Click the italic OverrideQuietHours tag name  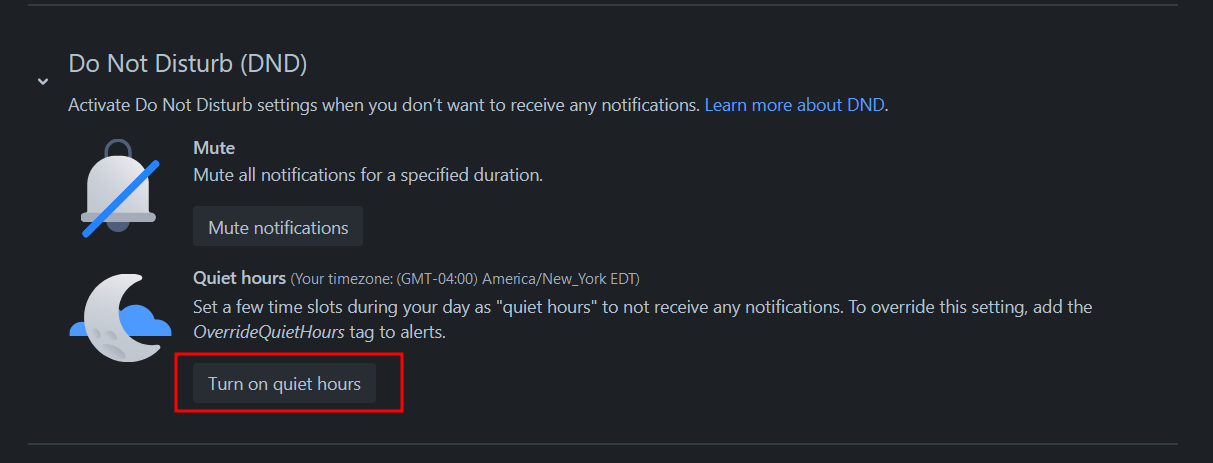267,332
